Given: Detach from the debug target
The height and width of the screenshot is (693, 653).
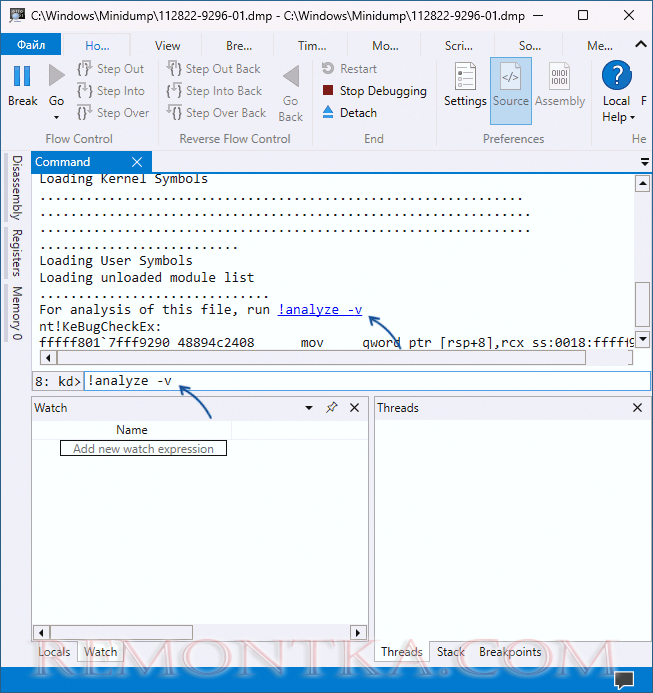Looking at the screenshot, I should point(350,113).
